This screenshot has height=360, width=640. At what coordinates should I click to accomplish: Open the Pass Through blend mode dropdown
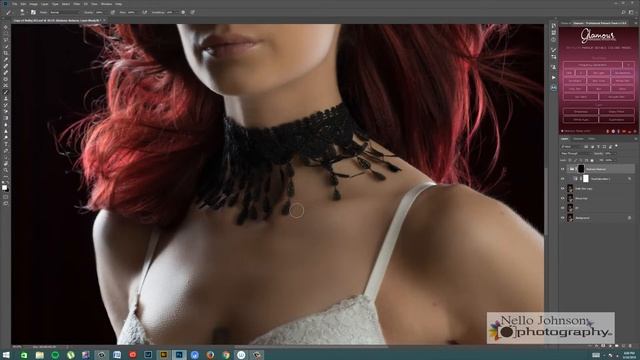pos(576,153)
